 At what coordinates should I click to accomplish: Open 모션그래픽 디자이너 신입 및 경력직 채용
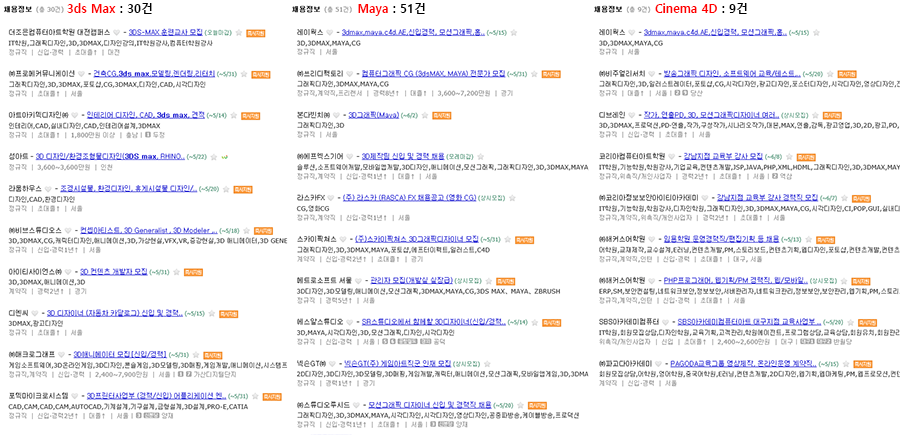tap(430, 405)
